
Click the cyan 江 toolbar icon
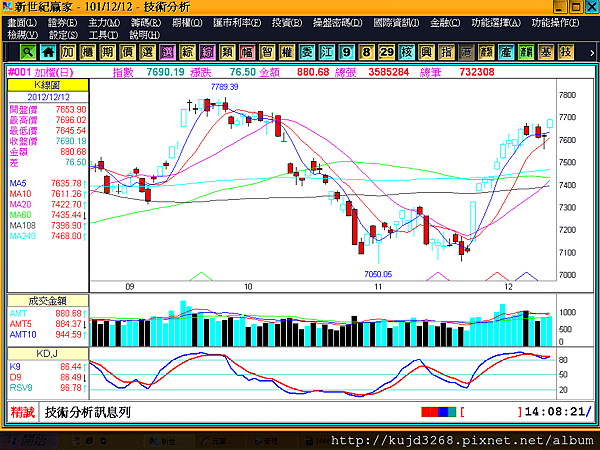(326, 52)
